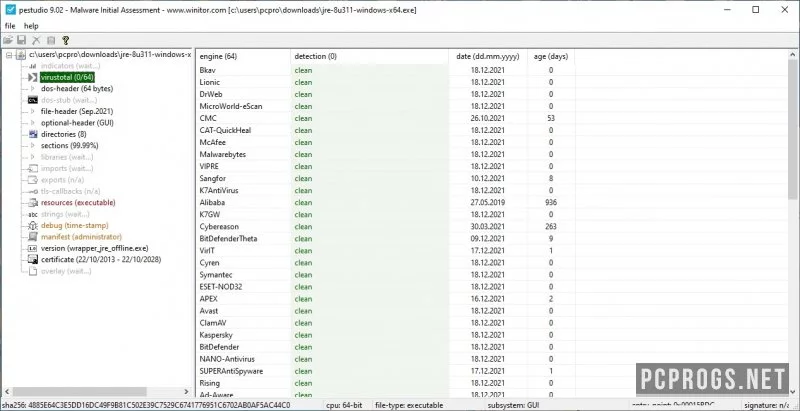800x411 pixels.
Task: Click the tree panel scroll right arrow
Action: [x=186, y=392]
